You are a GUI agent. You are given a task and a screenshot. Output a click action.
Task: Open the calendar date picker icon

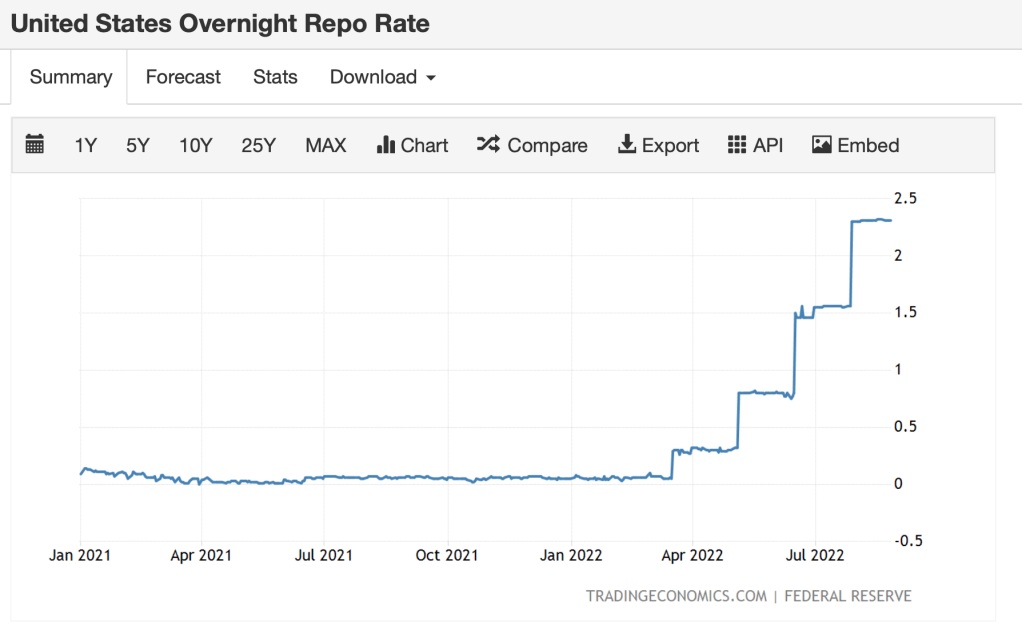pos(35,145)
